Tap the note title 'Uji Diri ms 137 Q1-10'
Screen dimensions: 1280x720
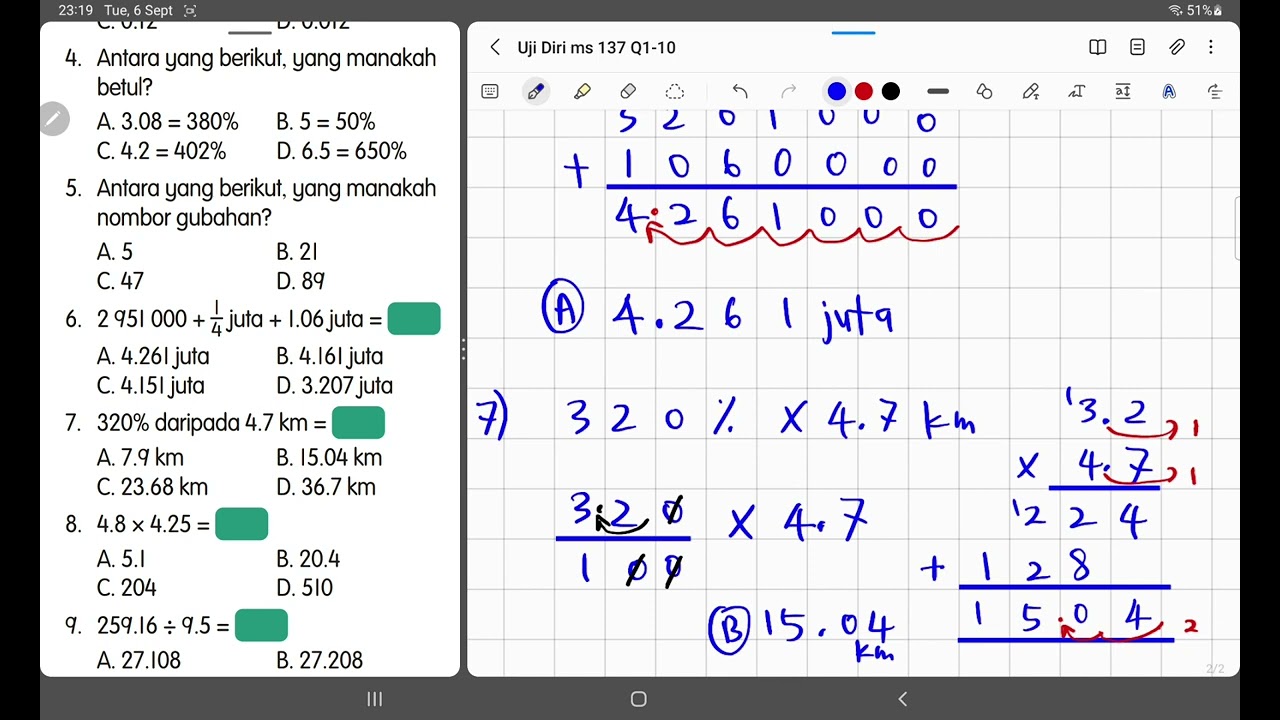(x=597, y=47)
